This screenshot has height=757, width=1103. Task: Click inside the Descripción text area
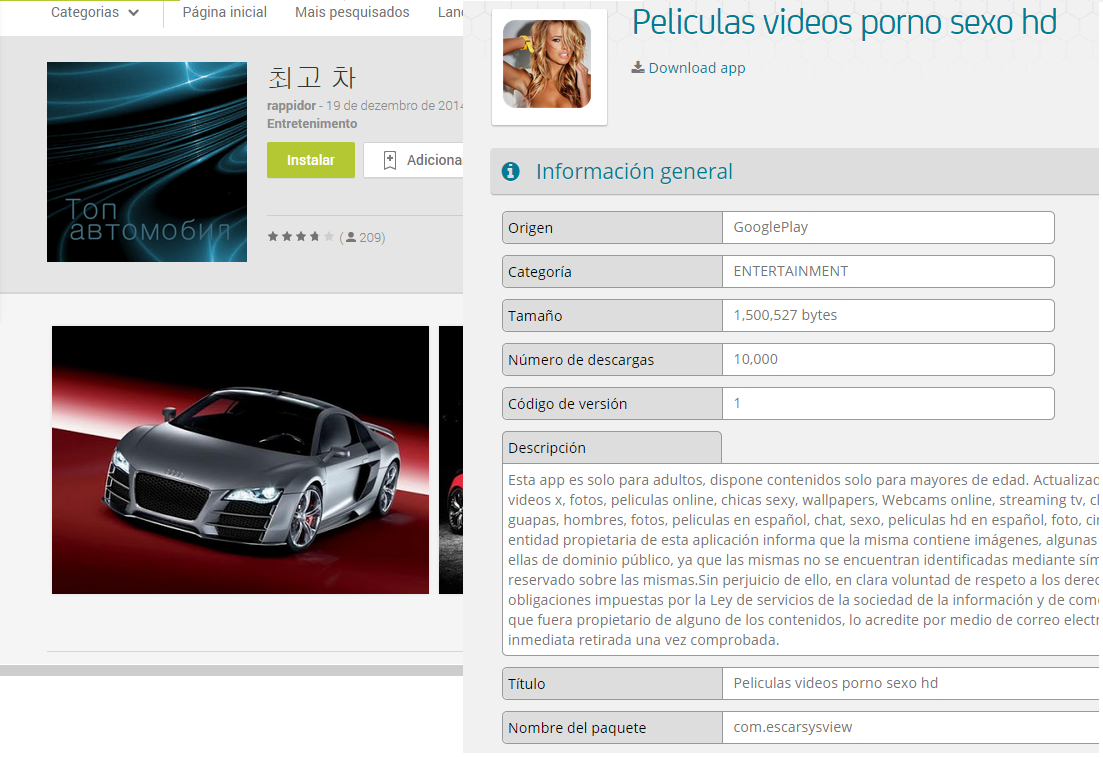[800, 560]
